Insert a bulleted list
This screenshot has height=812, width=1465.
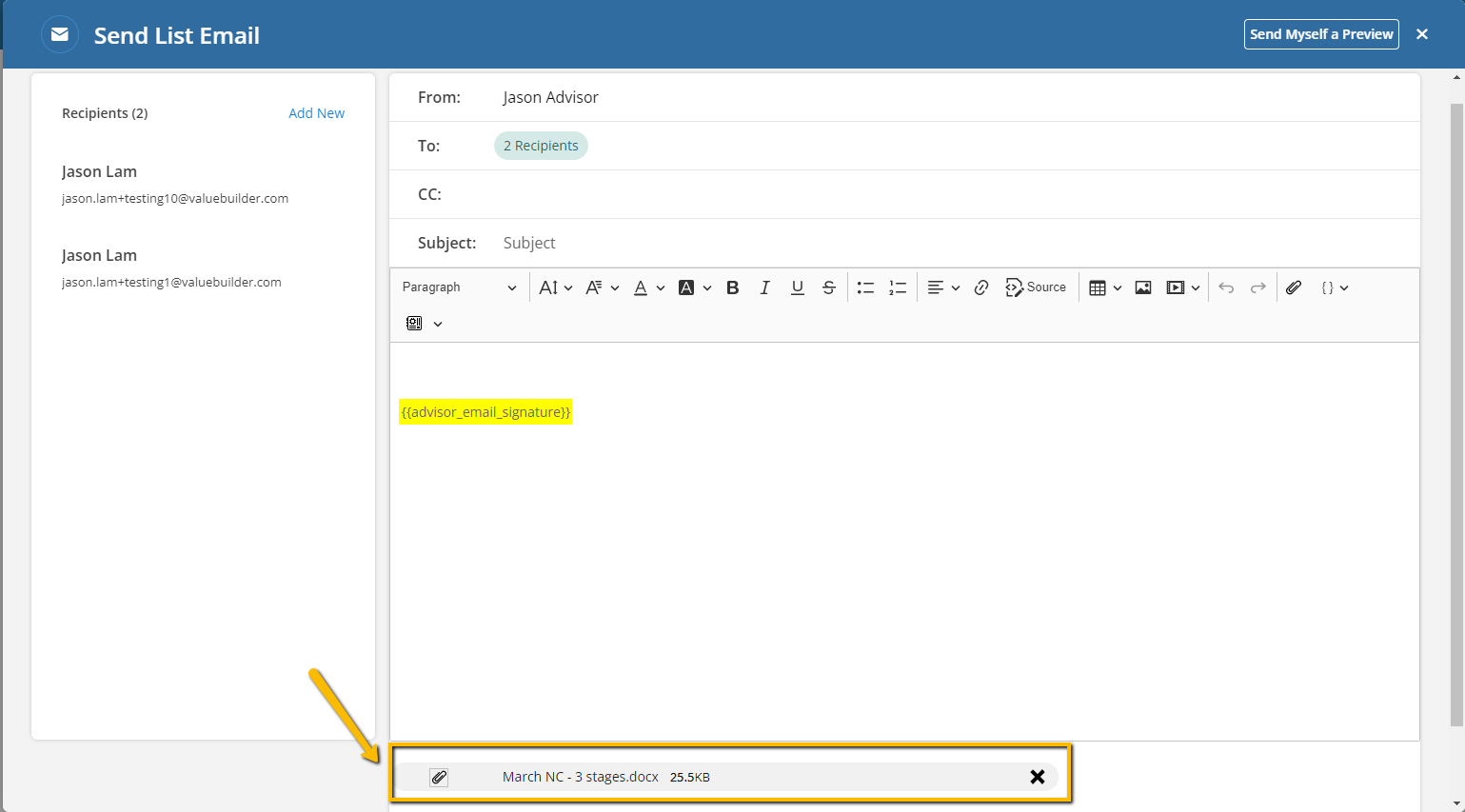[x=865, y=287]
